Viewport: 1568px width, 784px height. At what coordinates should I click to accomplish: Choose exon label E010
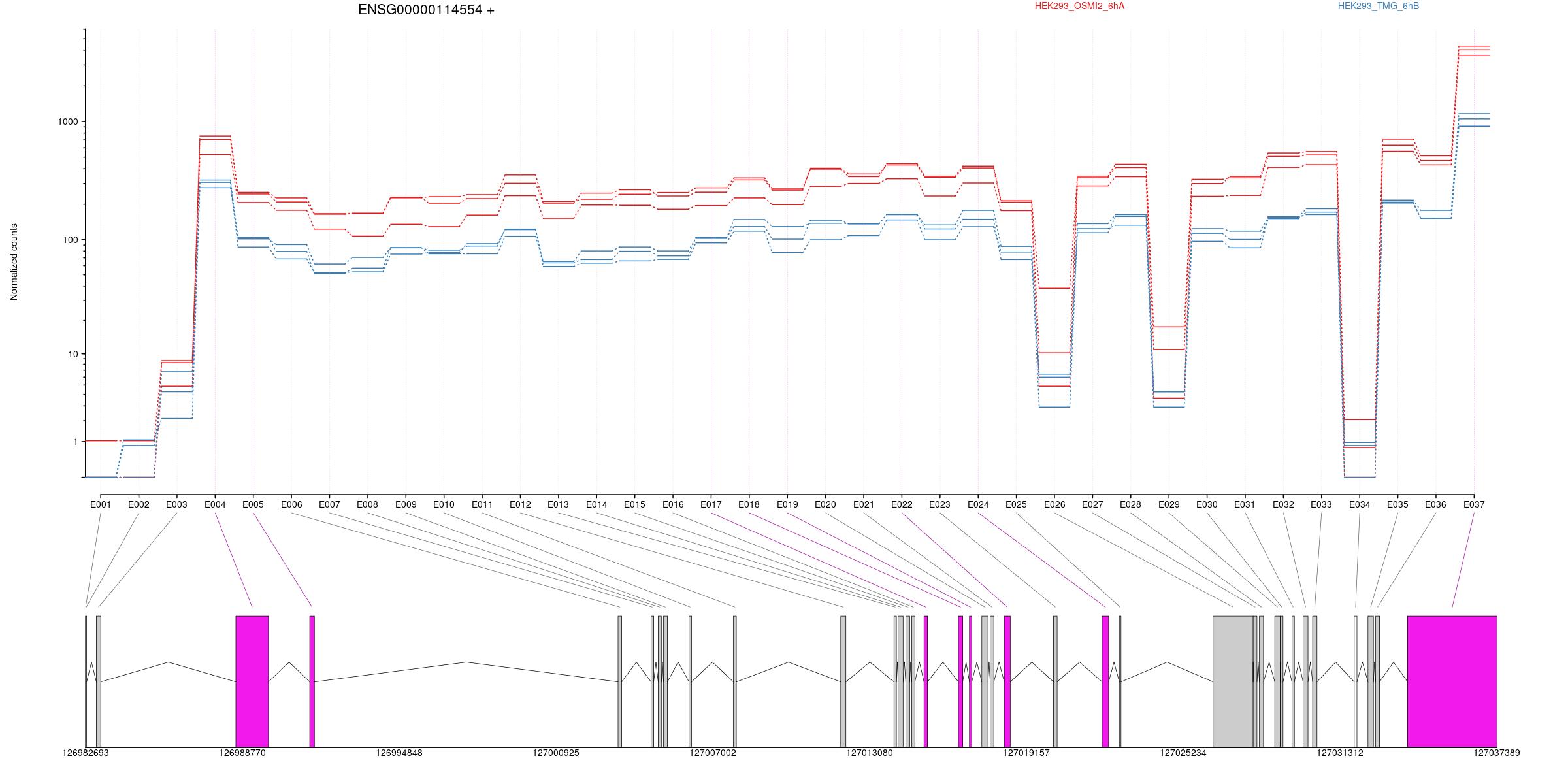coord(444,504)
